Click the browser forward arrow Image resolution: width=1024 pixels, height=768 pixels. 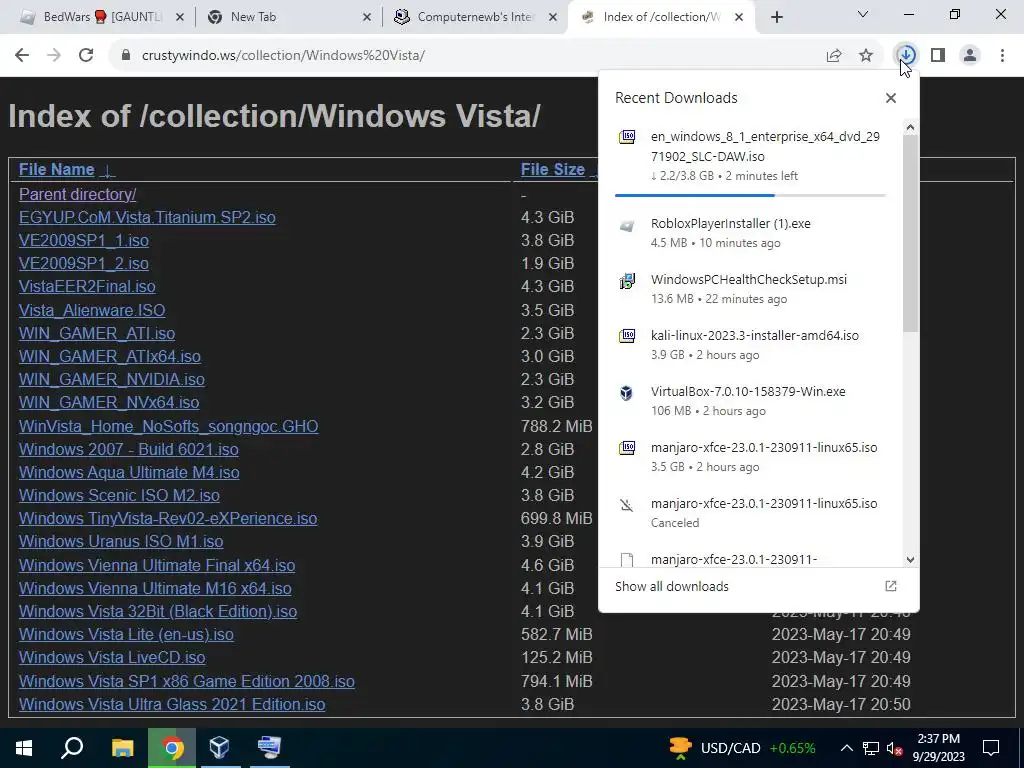tap(54, 56)
